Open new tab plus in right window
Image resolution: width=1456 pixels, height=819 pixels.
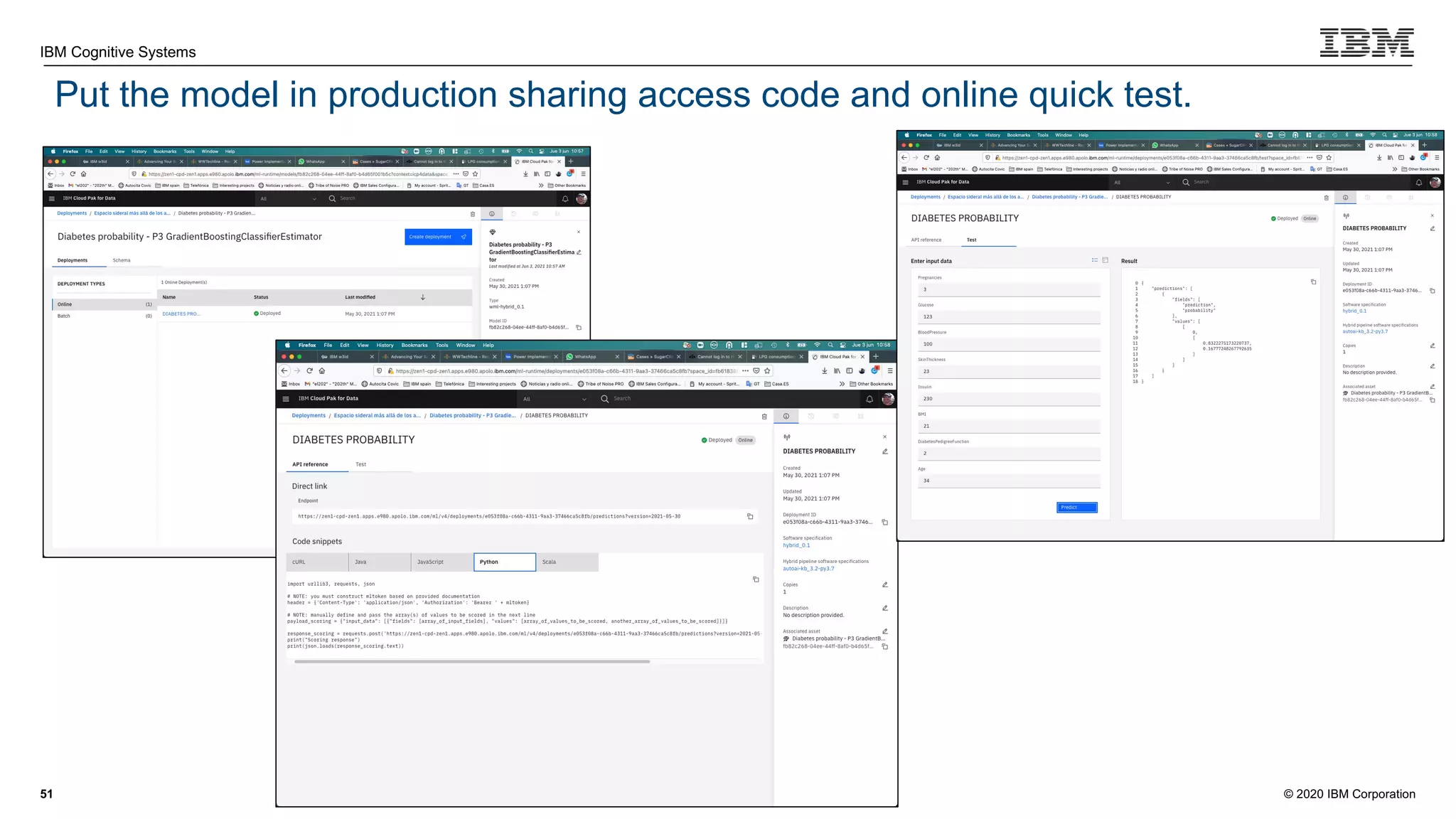point(1424,145)
